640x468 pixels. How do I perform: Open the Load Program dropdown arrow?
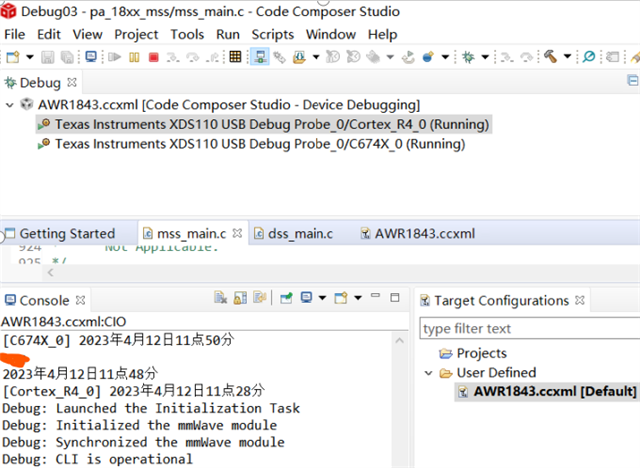[316, 57]
